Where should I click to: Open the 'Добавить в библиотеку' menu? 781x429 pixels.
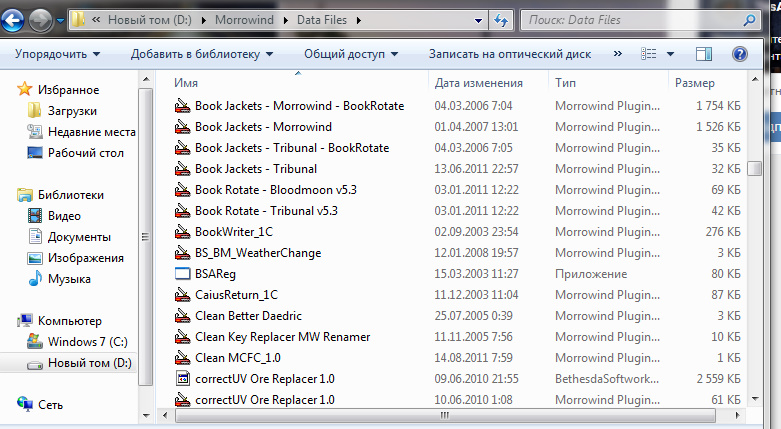(202, 54)
